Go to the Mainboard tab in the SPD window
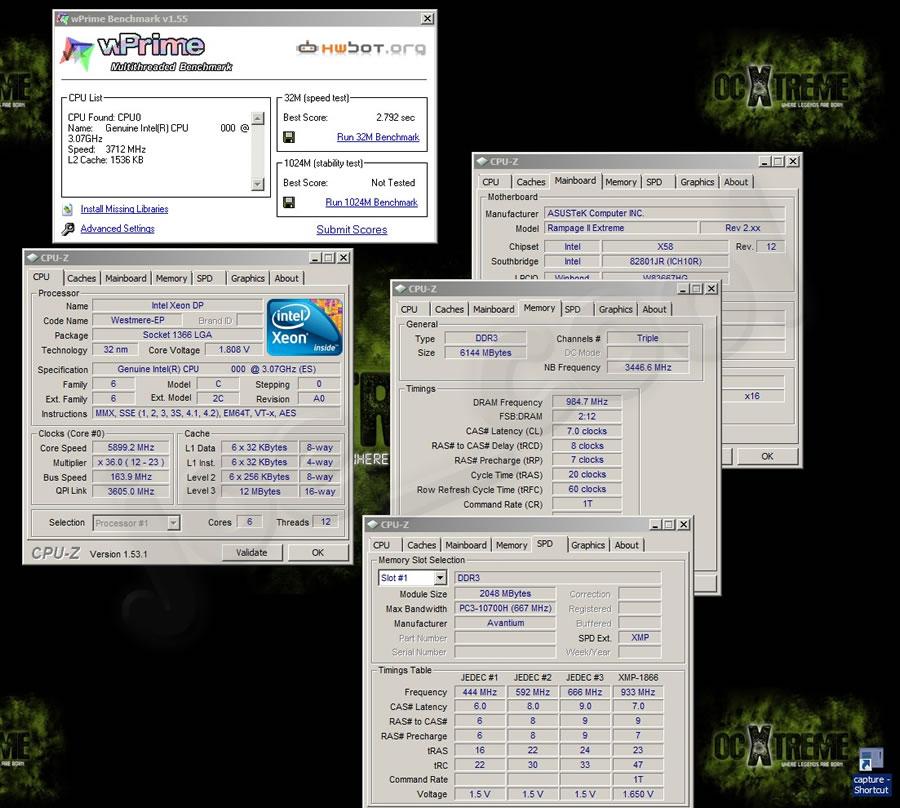The width and height of the screenshot is (900, 808). coord(466,545)
